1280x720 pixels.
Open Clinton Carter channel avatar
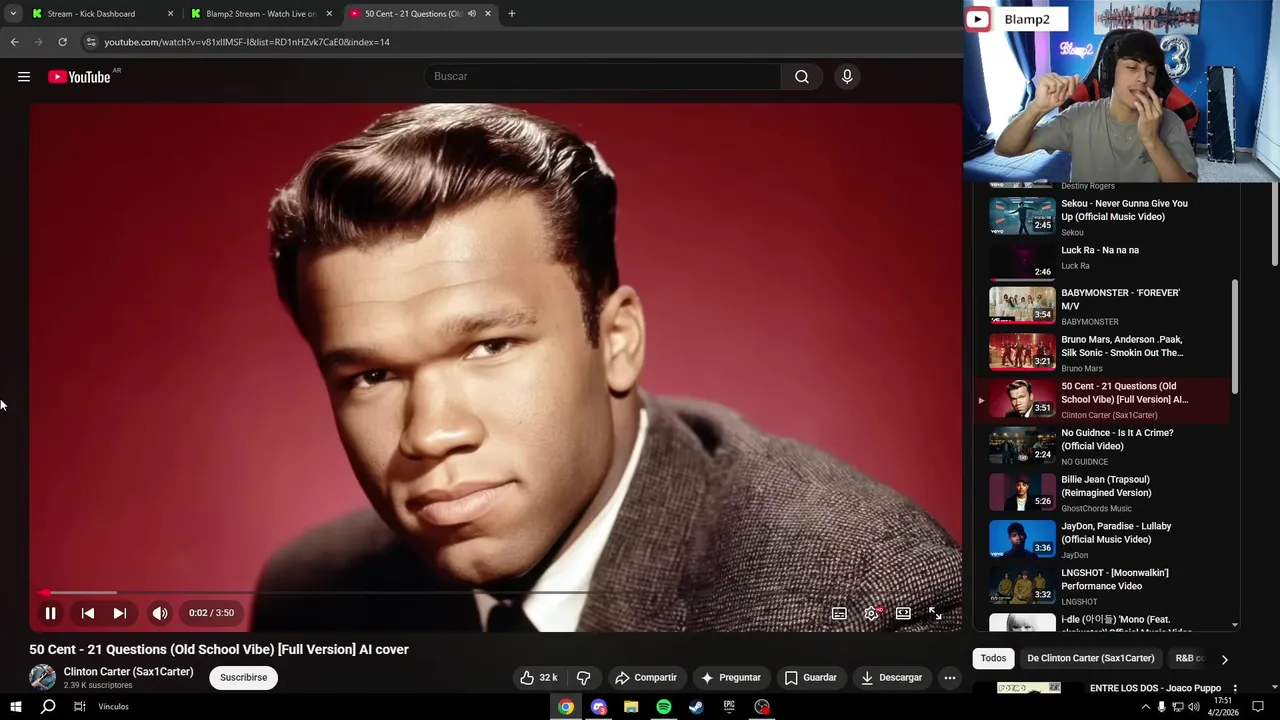point(42,677)
